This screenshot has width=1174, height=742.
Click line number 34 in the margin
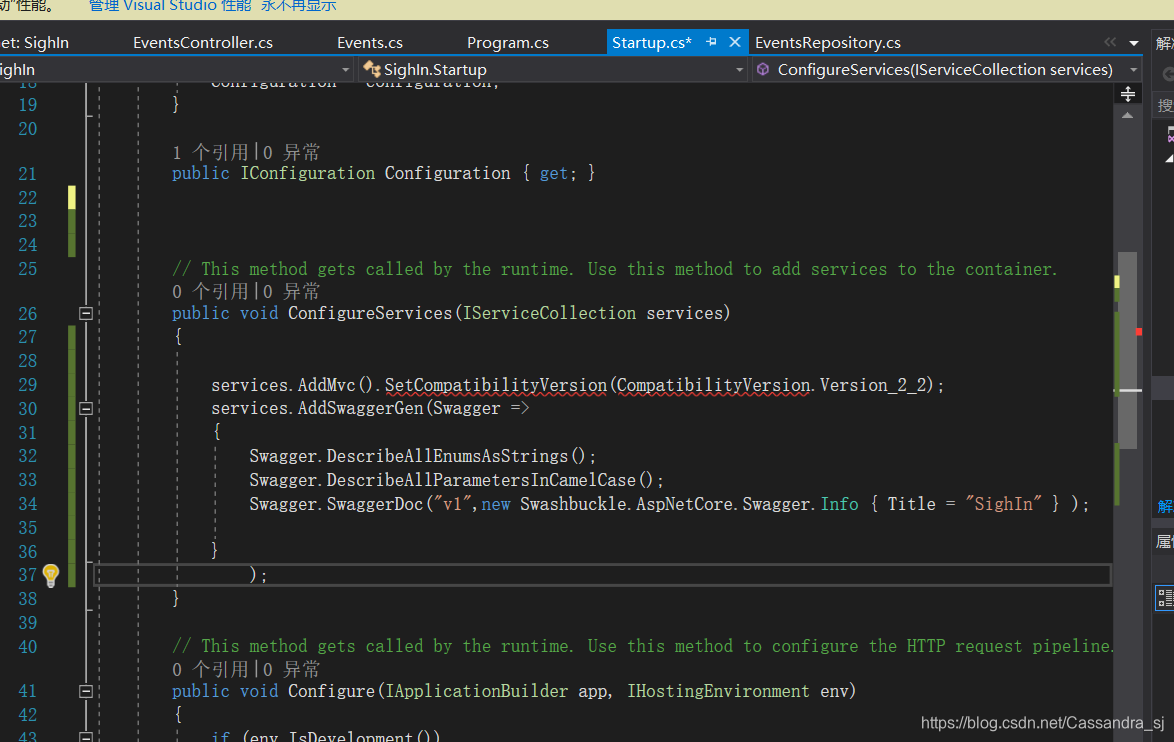(x=28, y=504)
